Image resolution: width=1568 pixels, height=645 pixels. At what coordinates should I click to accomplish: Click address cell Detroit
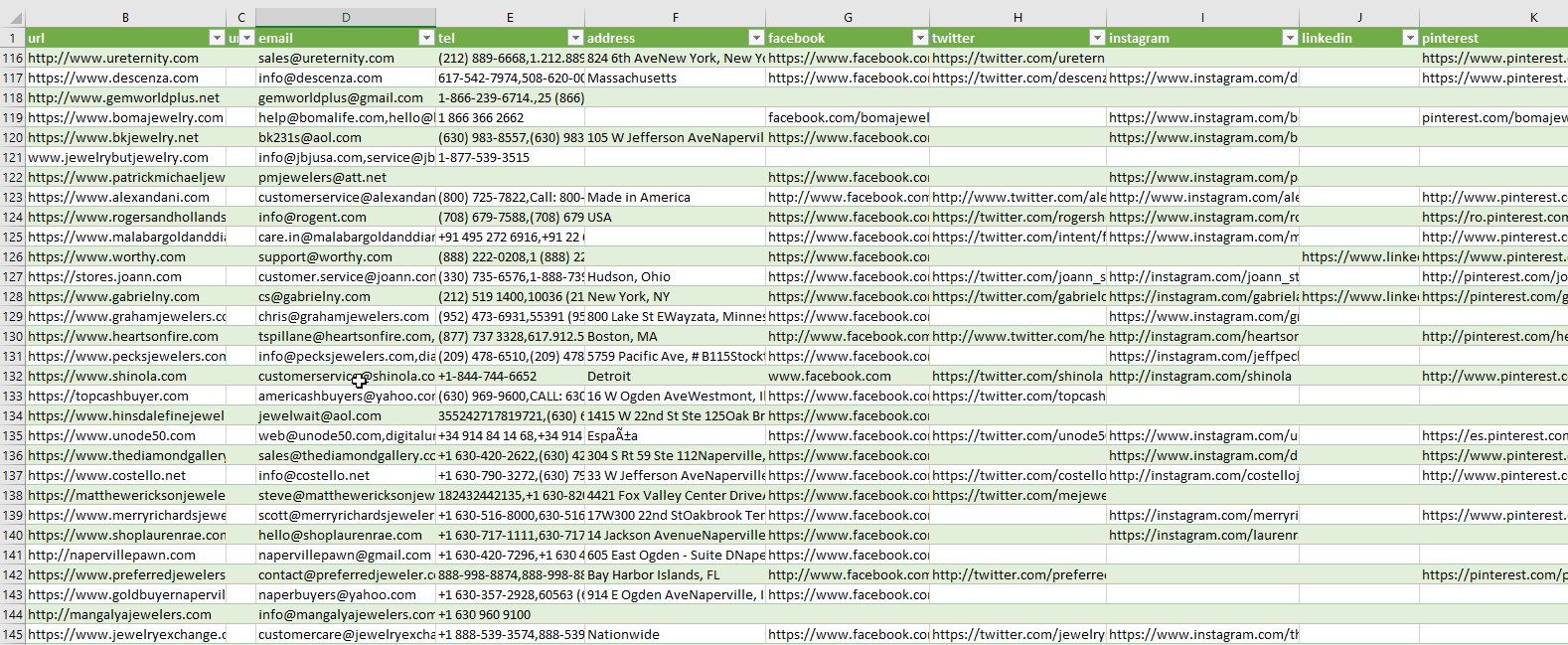[x=675, y=376]
